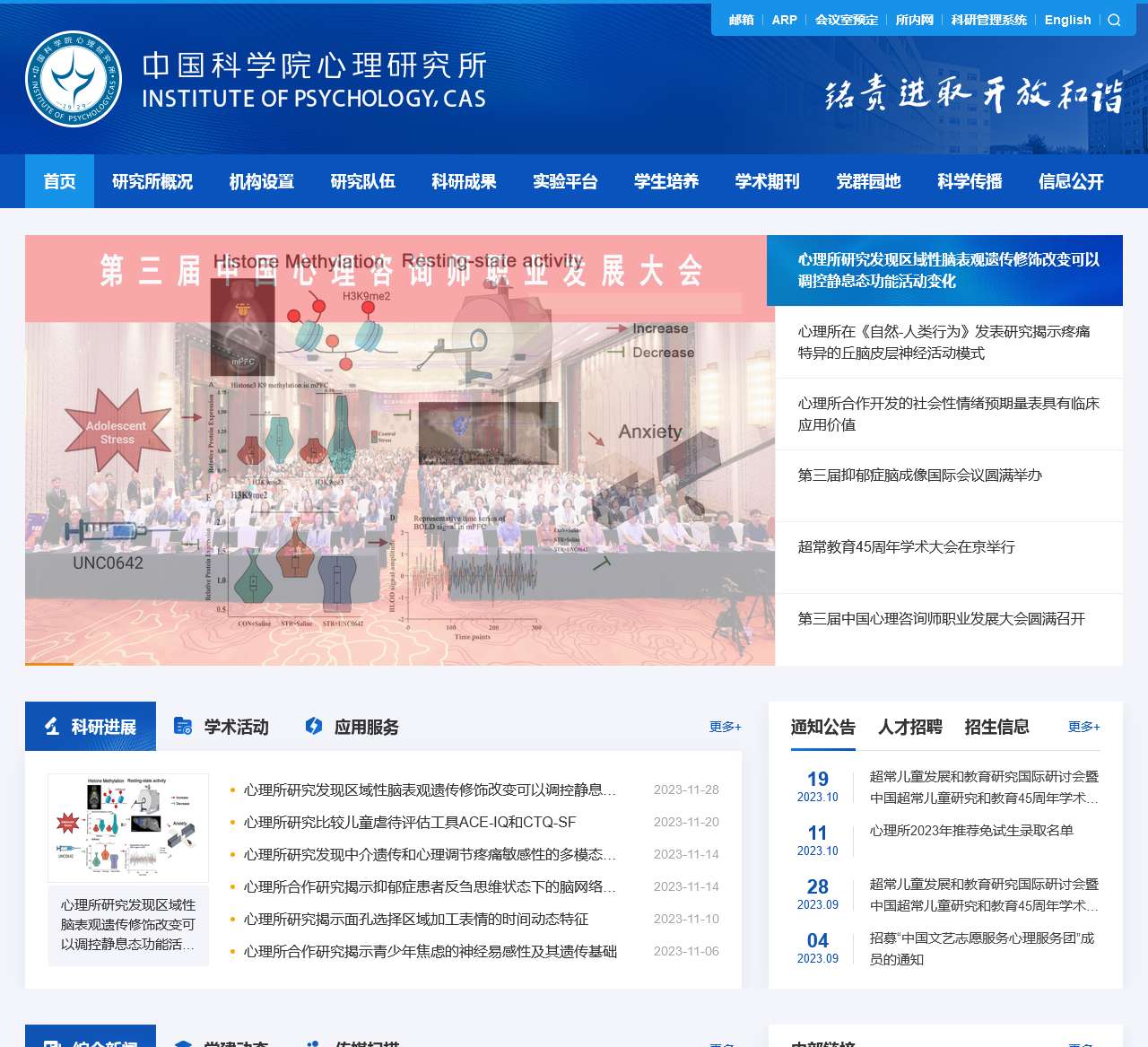Open the 19 2023.10 notice on 超常儿童研讨会
Viewport: 1148px width, 1047px height.
point(984,787)
